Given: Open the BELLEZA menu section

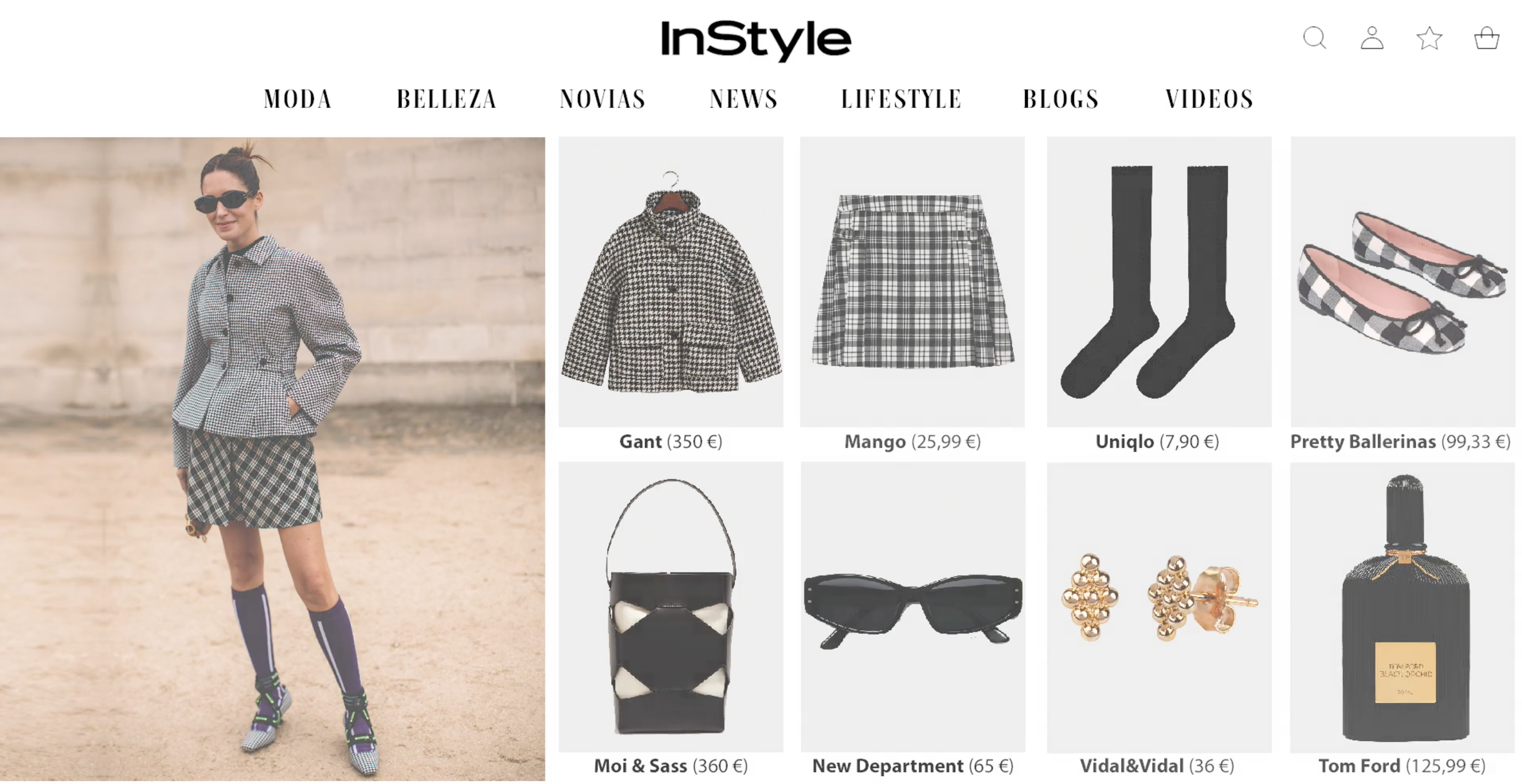Looking at the screenshot, I should point(447,99).
